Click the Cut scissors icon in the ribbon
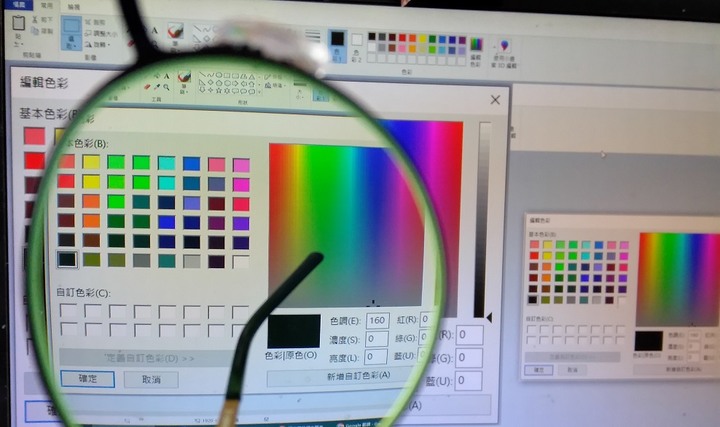Image resolution: width=720 pixels, height=427 pixels. (x=35, y=20)
